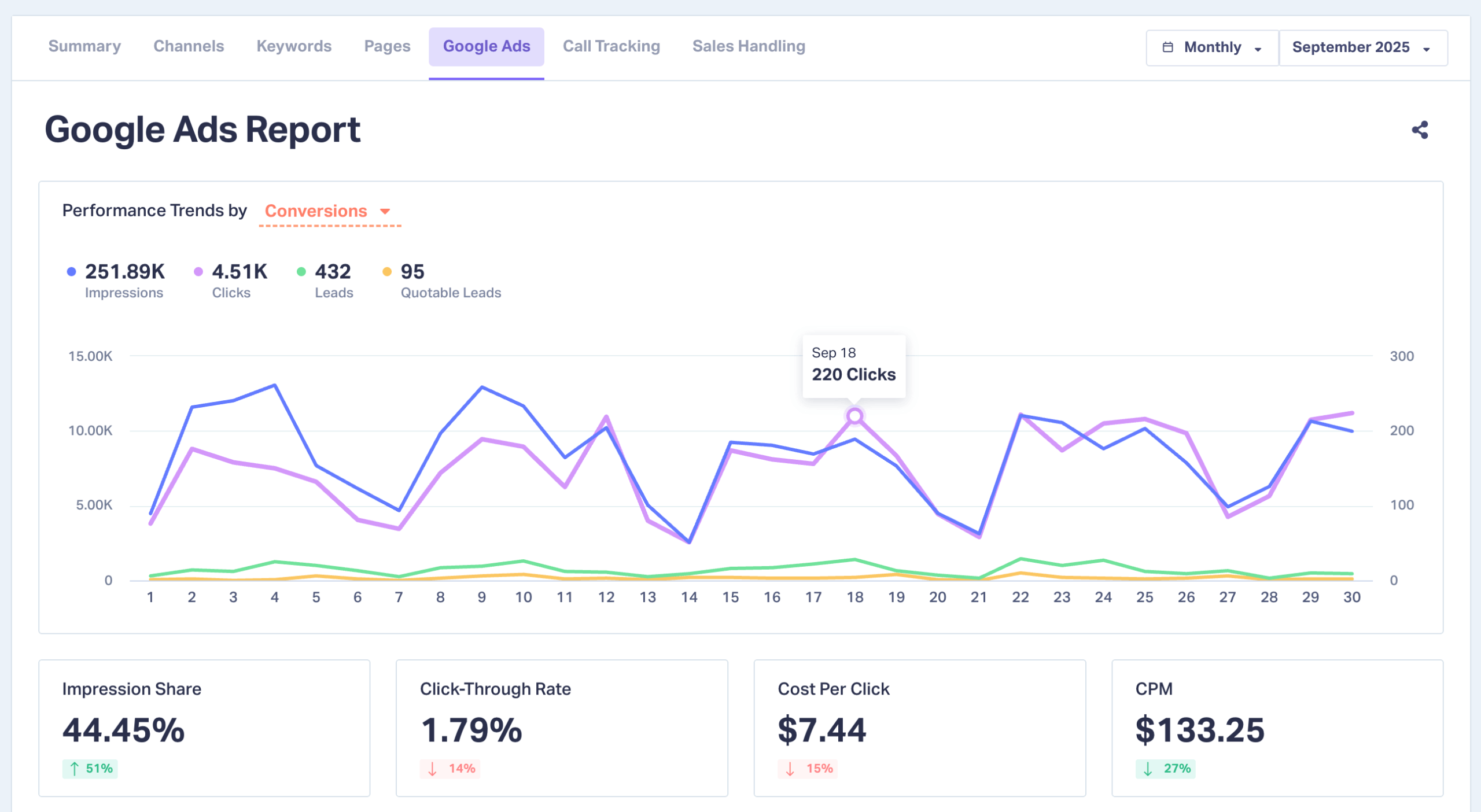Click the green up arrow under Impression Share
This screenshot has width=1481, height=812.
pos(75,769)
